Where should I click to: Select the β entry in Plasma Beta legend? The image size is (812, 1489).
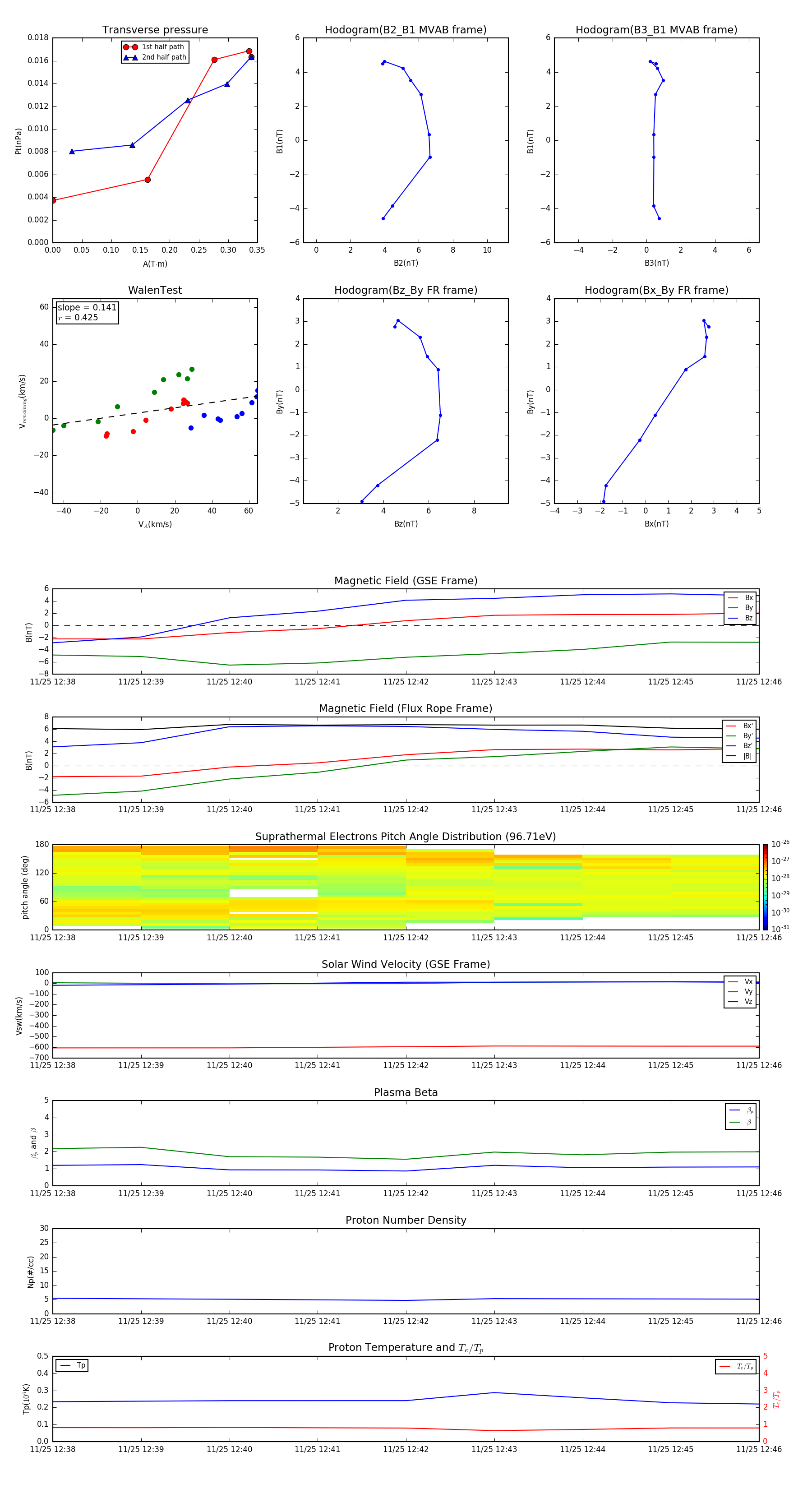pyautogui.click(x=741, y=1122)
